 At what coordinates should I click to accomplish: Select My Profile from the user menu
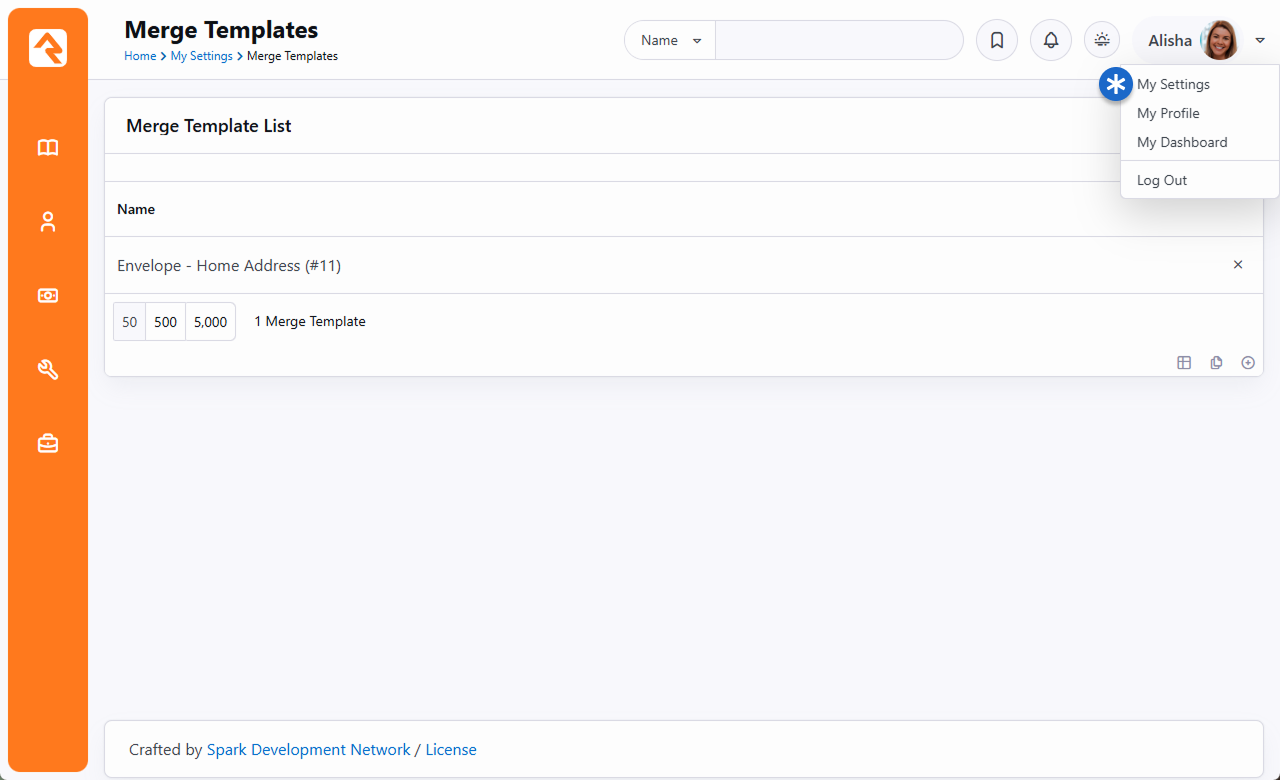point(1168,113)
